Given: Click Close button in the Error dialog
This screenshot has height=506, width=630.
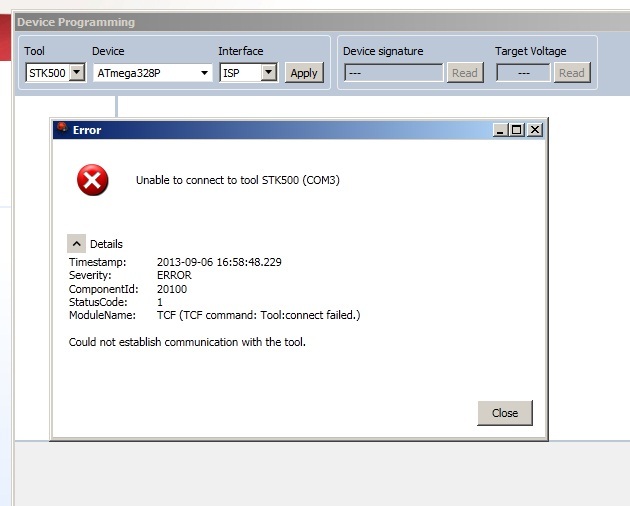Looking at the screenshot, I should click(x=505, y=413).
